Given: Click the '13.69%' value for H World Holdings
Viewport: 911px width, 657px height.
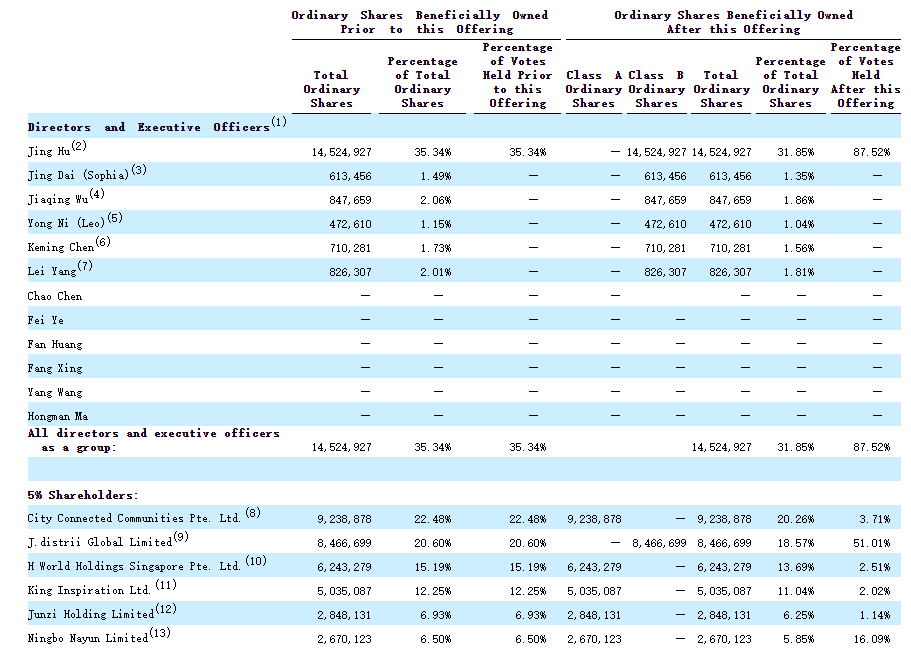Looking at the screenshot, I should pyautogui.click(x=796, y=568).
